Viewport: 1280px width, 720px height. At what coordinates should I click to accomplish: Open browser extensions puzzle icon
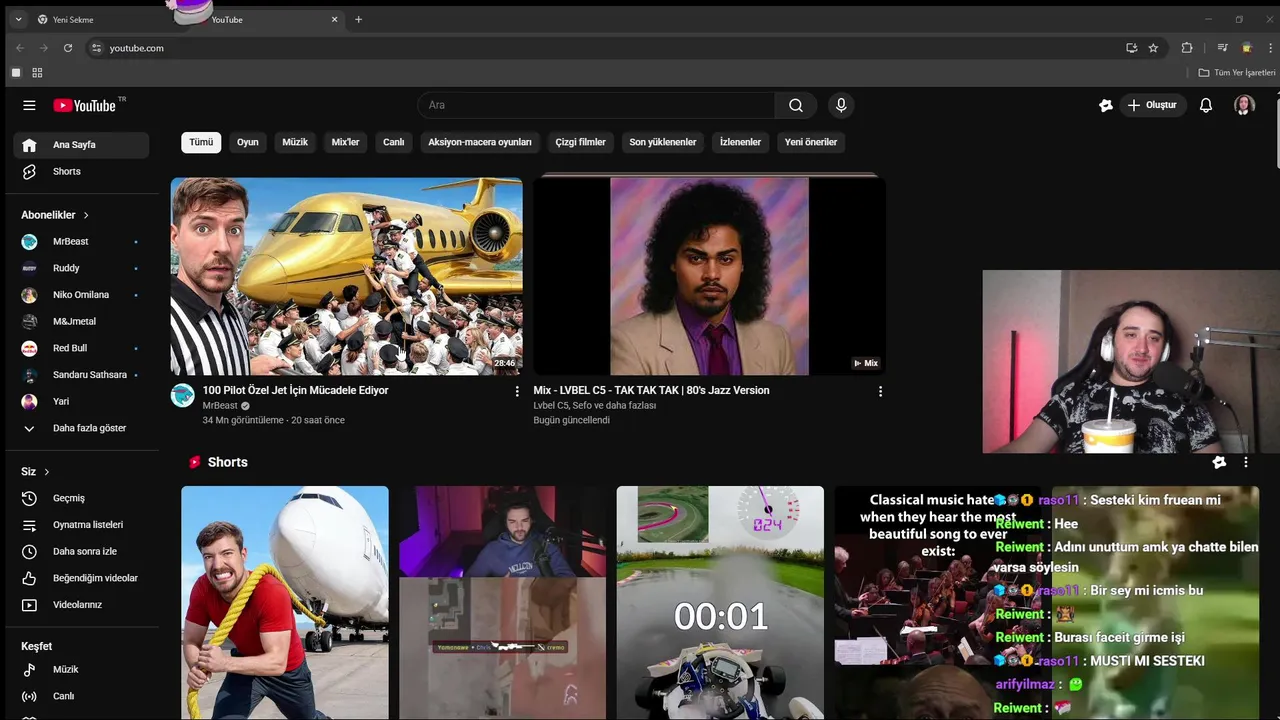[x=1187, y=48]
